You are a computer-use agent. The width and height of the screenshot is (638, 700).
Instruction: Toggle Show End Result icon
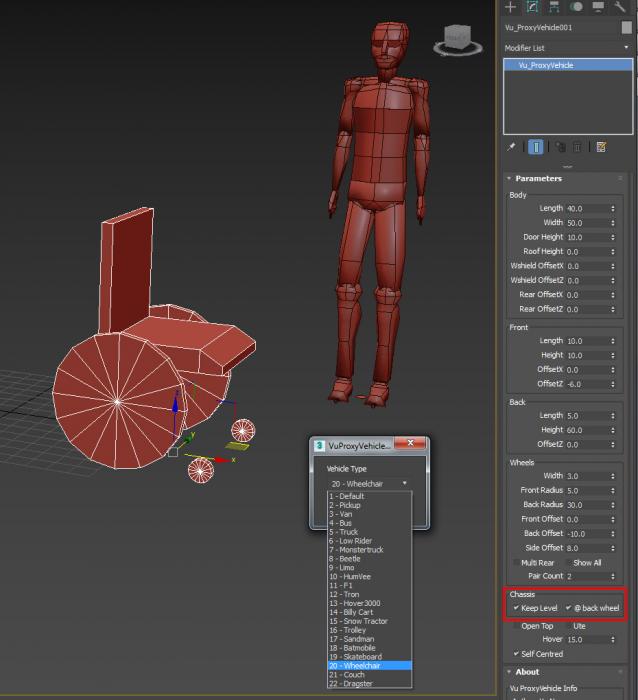click(x=536, y=146)
